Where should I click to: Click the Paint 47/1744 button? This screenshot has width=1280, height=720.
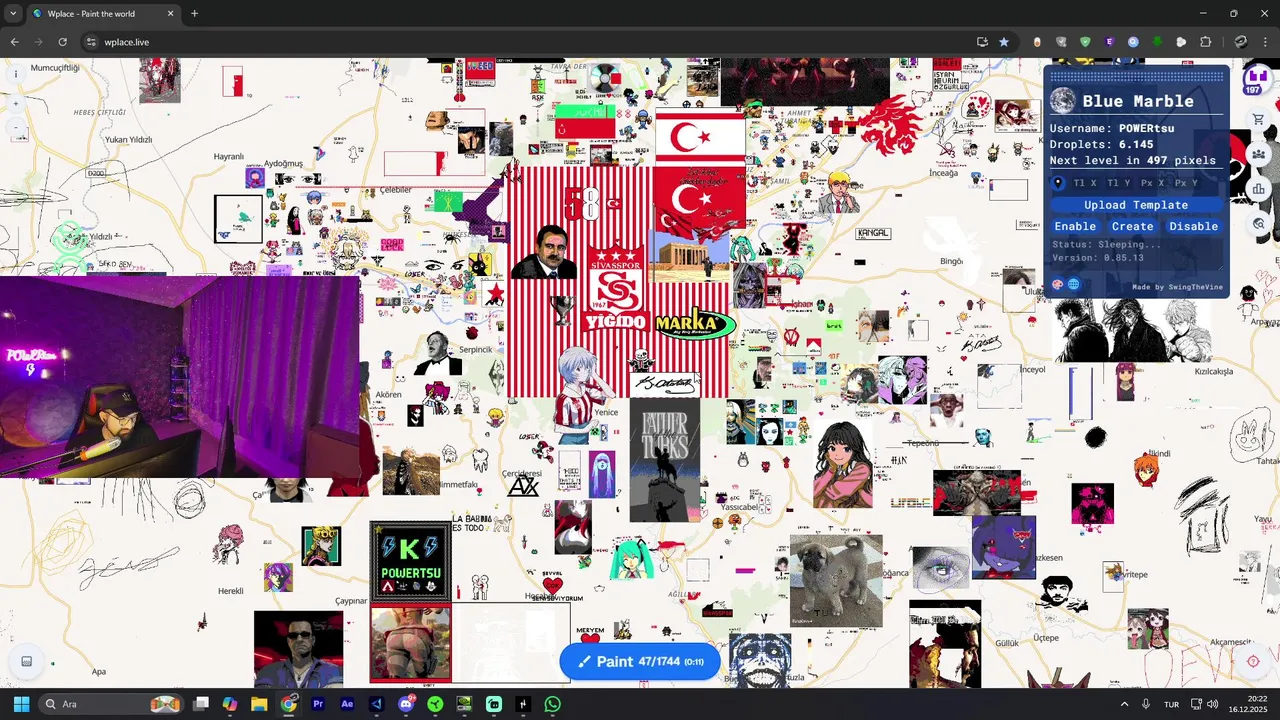640,662
